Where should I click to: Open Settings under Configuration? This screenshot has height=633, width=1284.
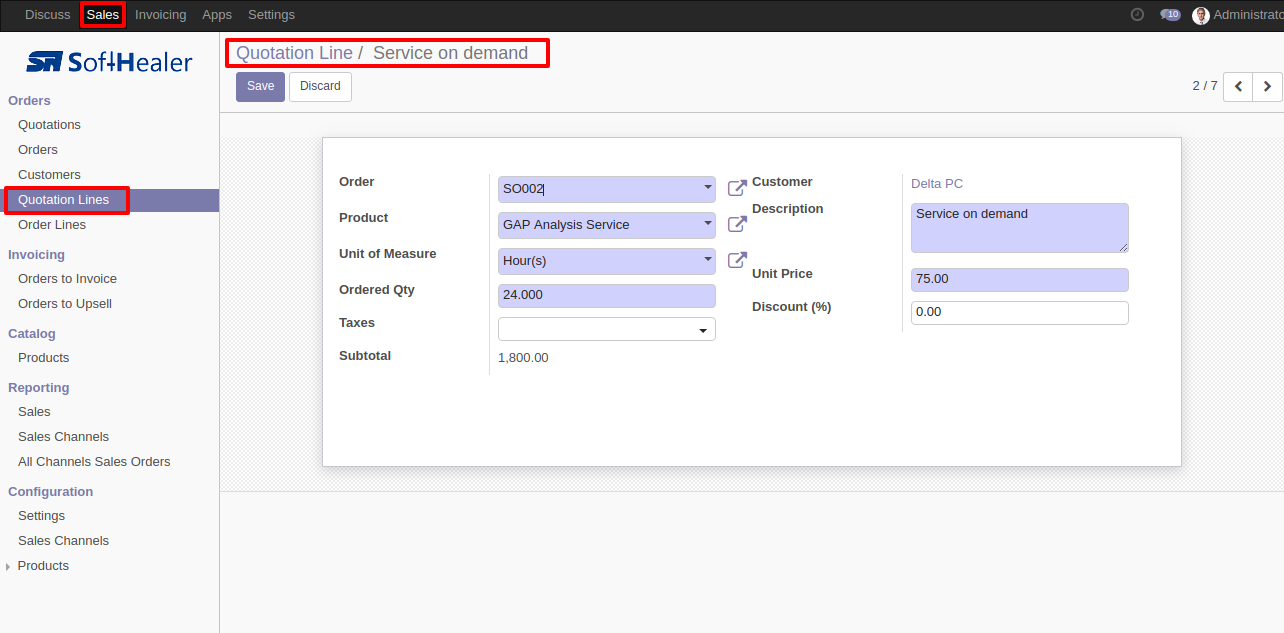[41, 516]
